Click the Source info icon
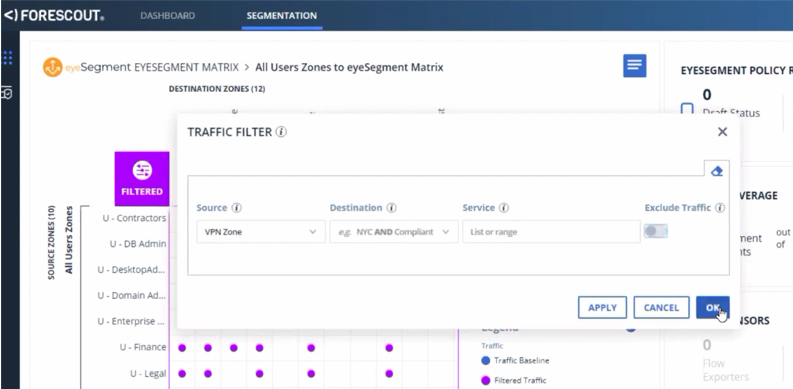The height and width of the screenshot is (389, 793). point(237,208)
